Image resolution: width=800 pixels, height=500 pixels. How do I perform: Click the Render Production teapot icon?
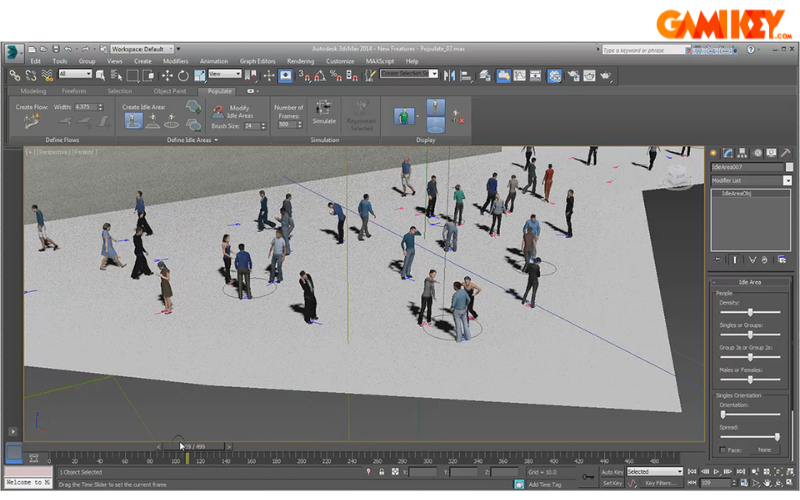pyautogui.click(x=606, y=76)
